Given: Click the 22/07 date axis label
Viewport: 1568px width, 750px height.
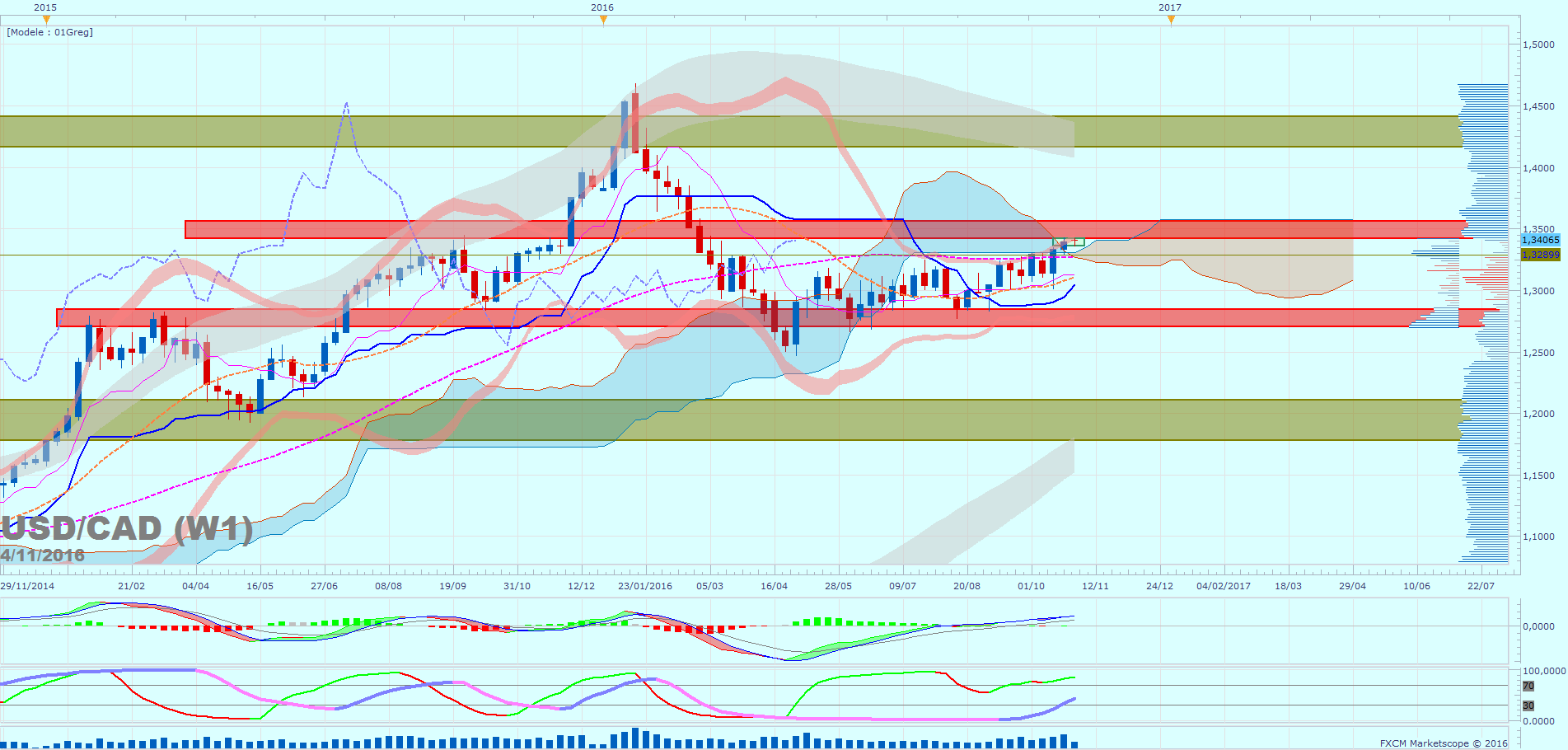Looking at the screenshot, I should coord(1481,586).
